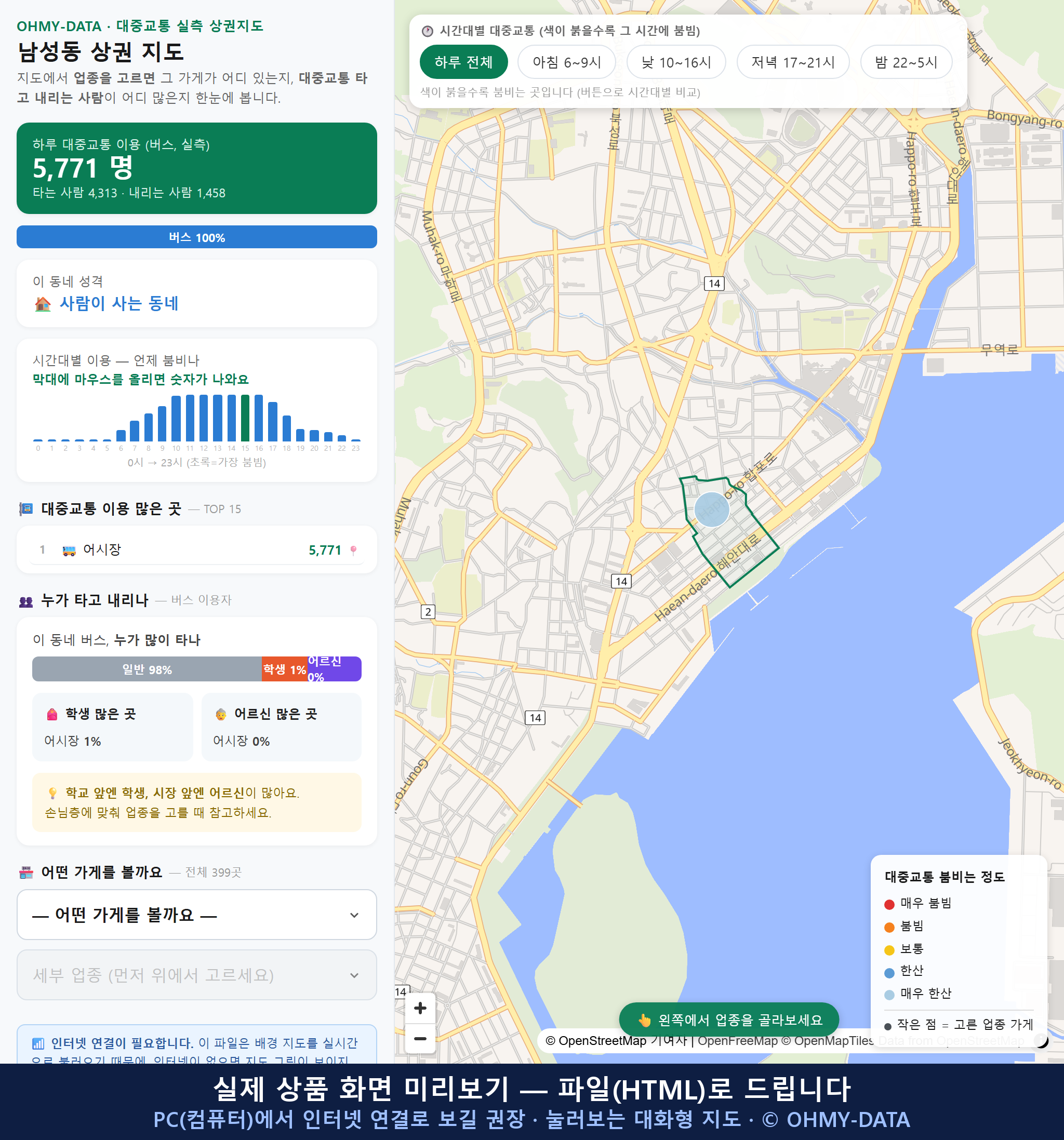Screen dimensions: 1064x1140
Task: Click the orange 붐빔 legend dot
Action: 889,927
